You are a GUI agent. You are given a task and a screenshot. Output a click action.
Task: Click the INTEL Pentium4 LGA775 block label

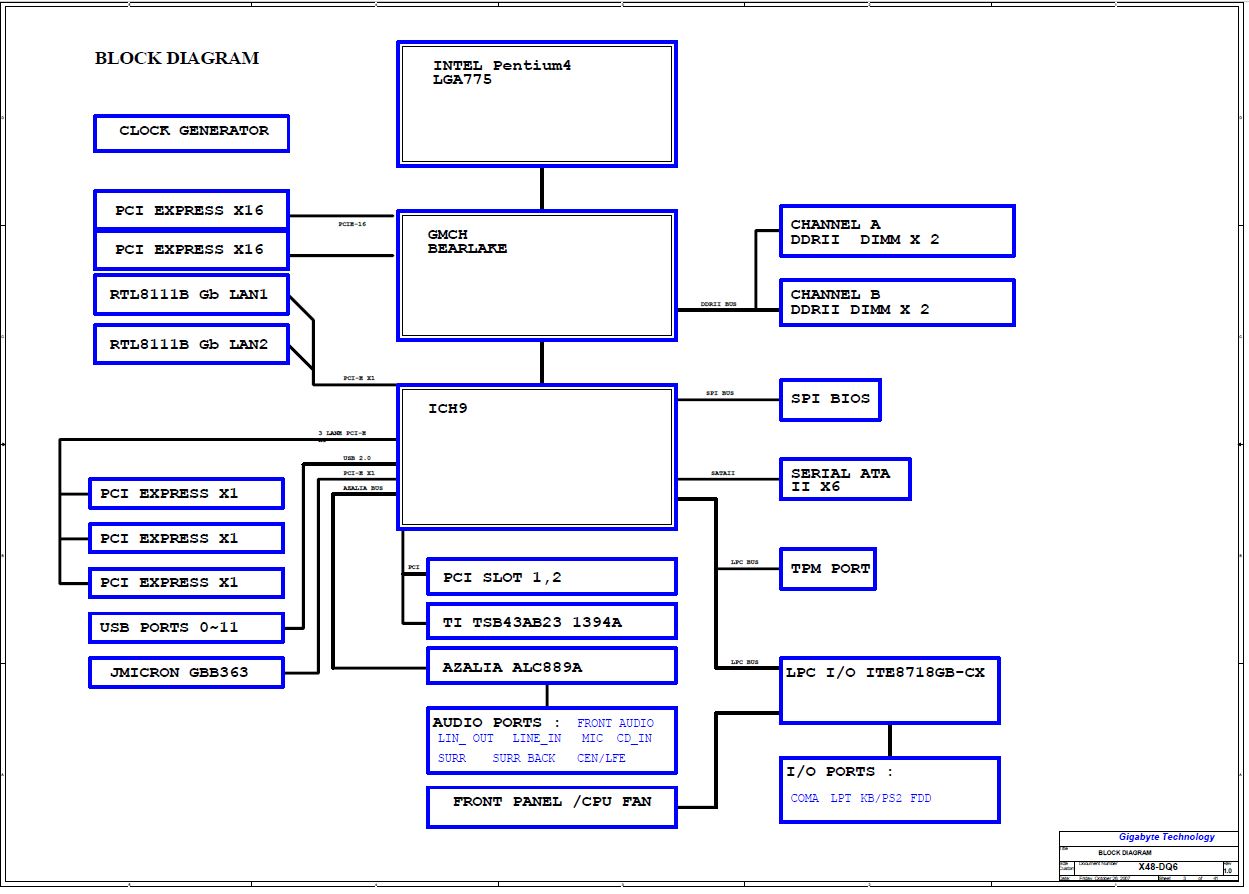(502, 73)
